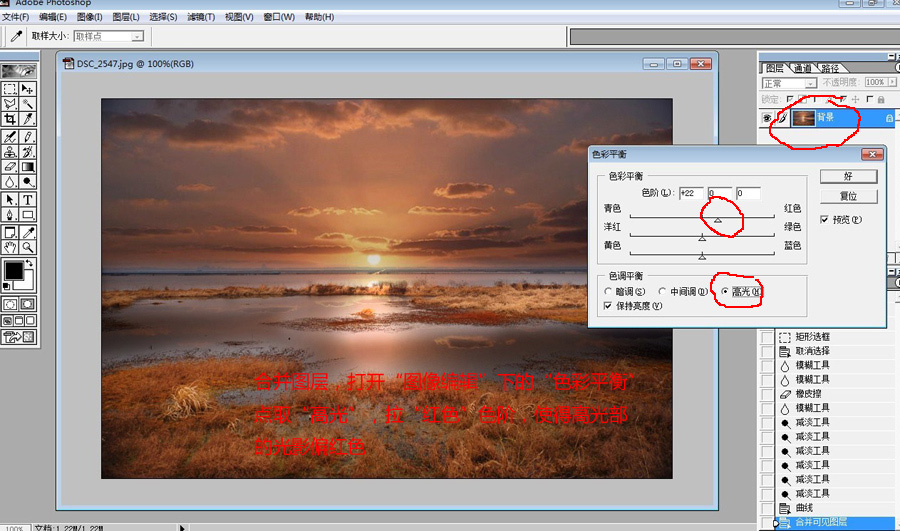The image size is (900, 531).
Task: Select the Dodge tool
Action: [x=28, y=181]
